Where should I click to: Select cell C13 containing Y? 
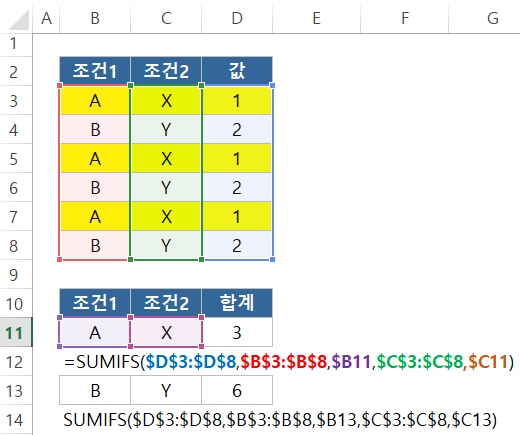click(166, 390)
